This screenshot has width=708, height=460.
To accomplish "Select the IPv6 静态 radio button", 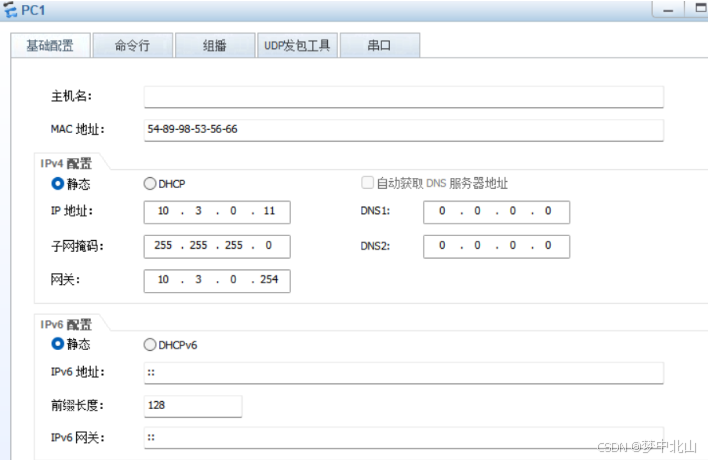I will (57, 344).
